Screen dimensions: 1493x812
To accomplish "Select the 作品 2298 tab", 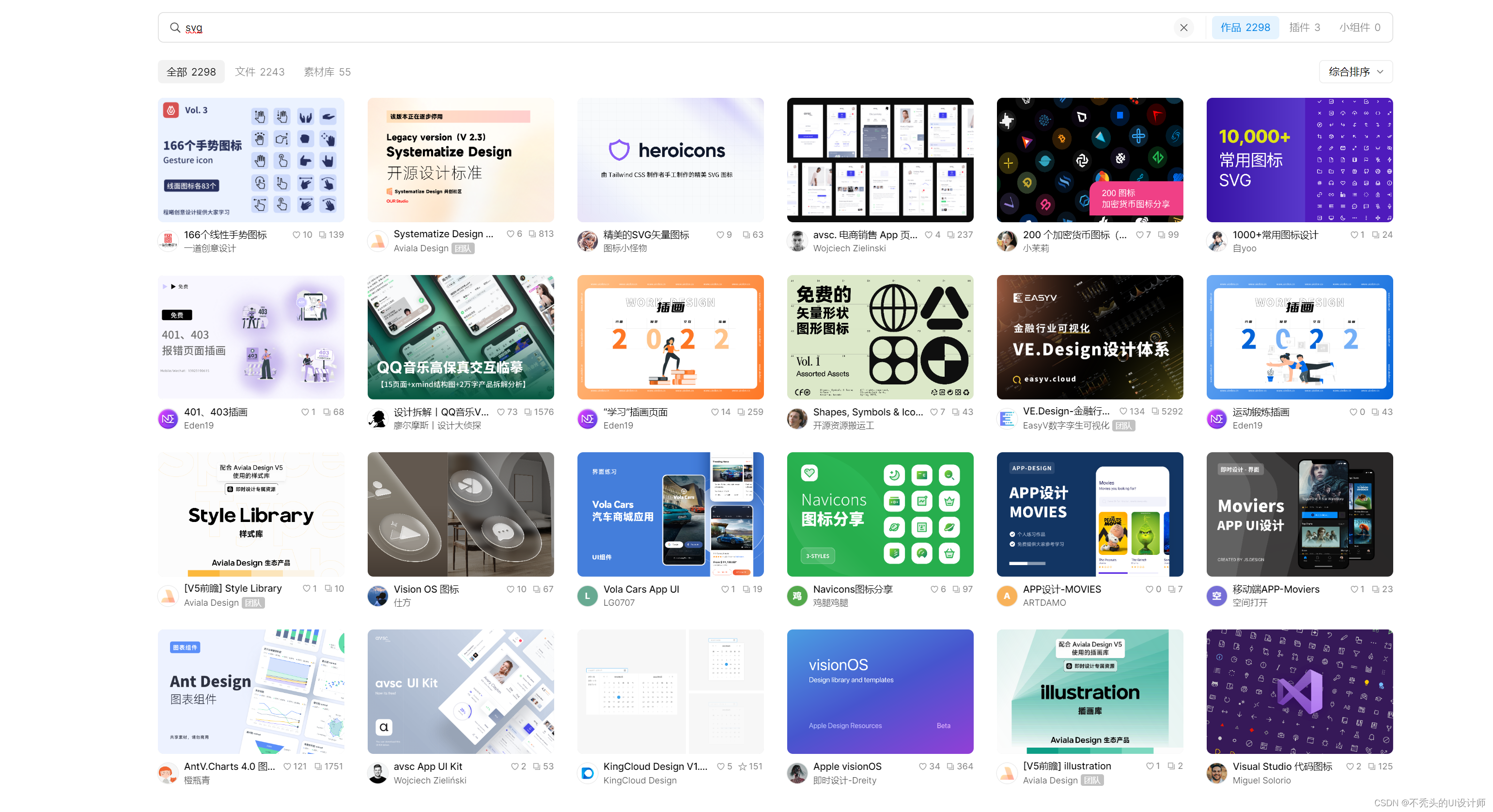I will (1245, 27).
